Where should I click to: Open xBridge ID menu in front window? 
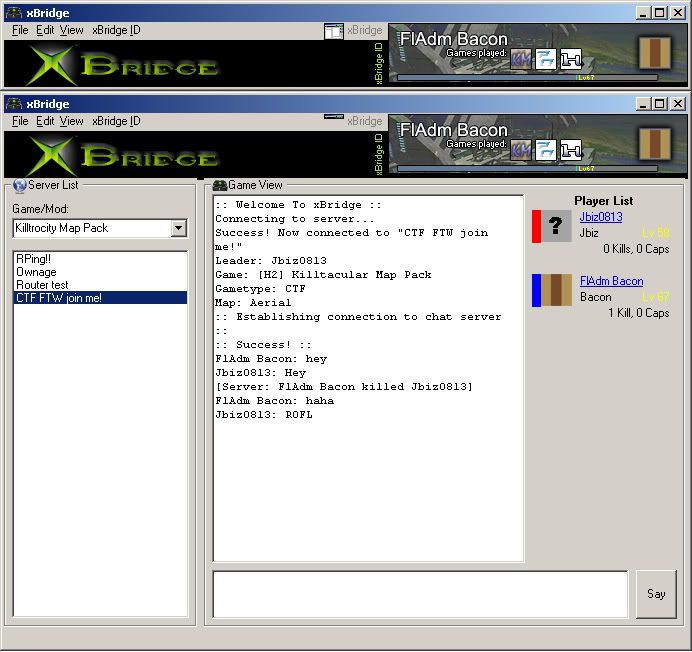[x=117, y=121]
